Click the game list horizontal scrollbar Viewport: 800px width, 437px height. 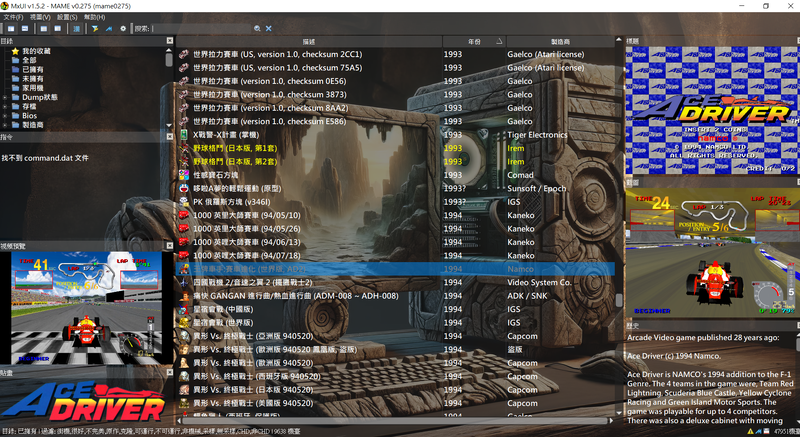point(395,421)
